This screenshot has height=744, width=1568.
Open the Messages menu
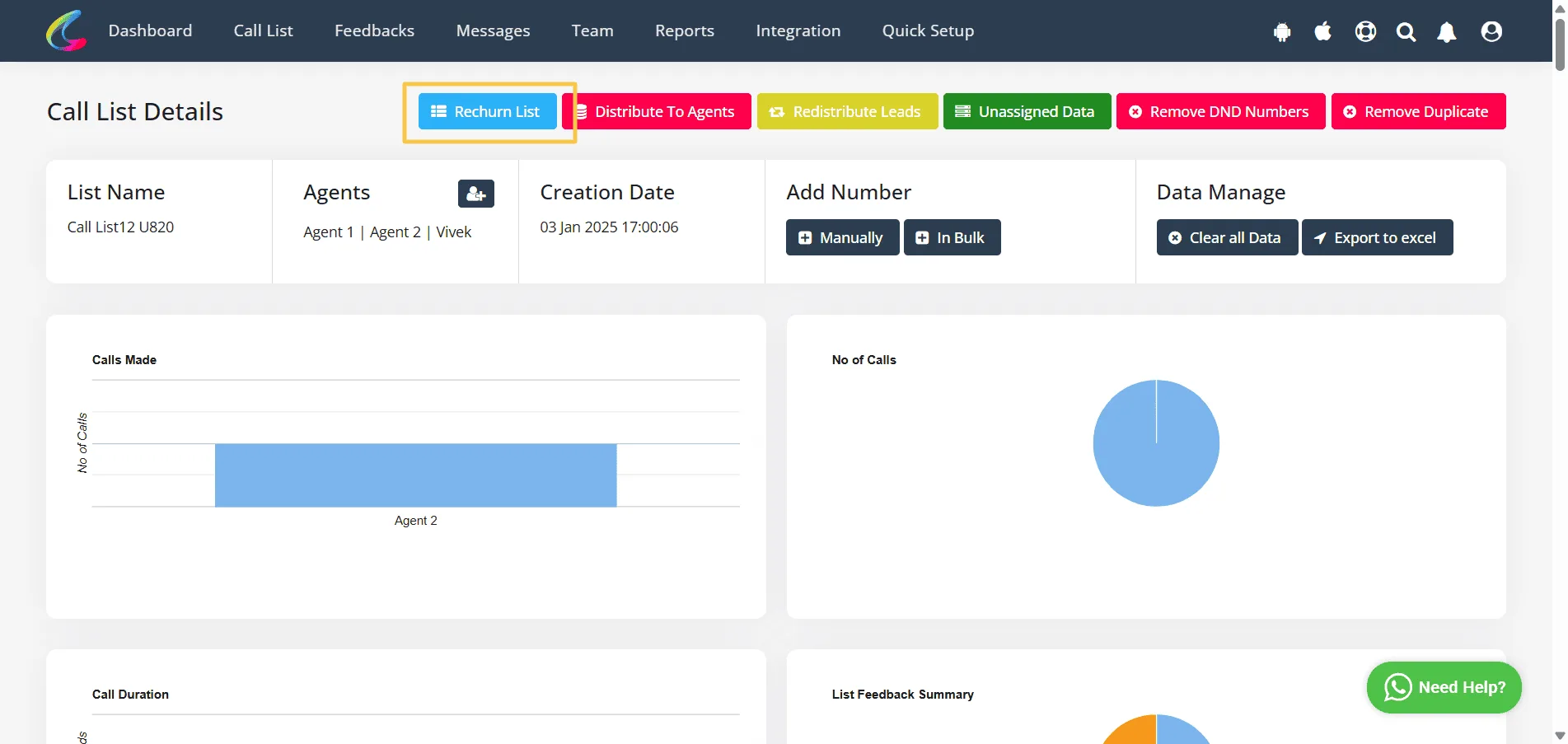click(494, 30)
